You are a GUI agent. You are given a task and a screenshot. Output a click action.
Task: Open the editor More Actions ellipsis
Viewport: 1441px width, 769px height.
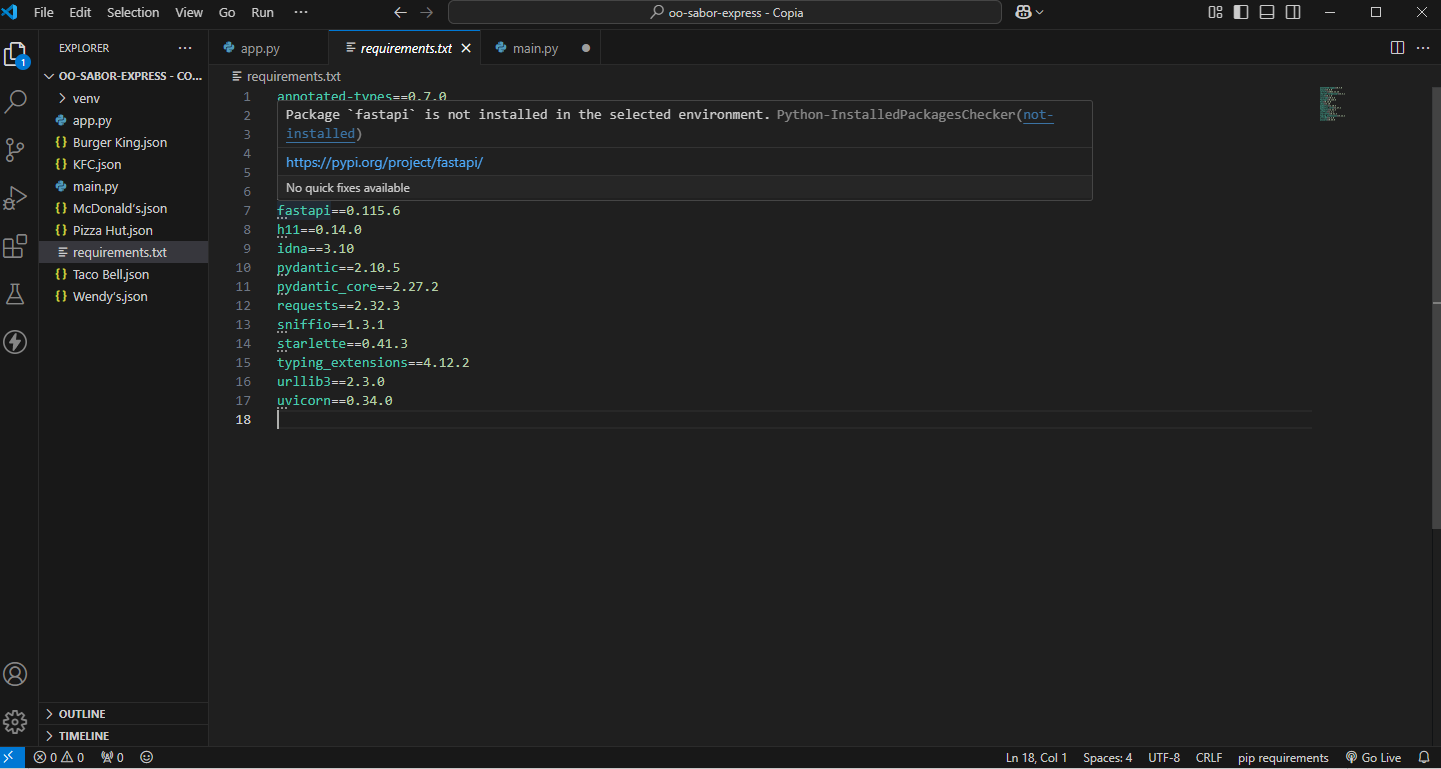pyautogui.click(x=1422, y=48)
